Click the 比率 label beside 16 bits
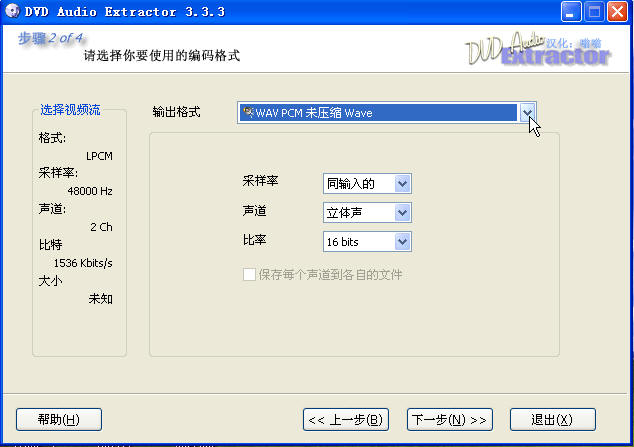The width and height of the screenshot is (634, 447). click(254, 240)
